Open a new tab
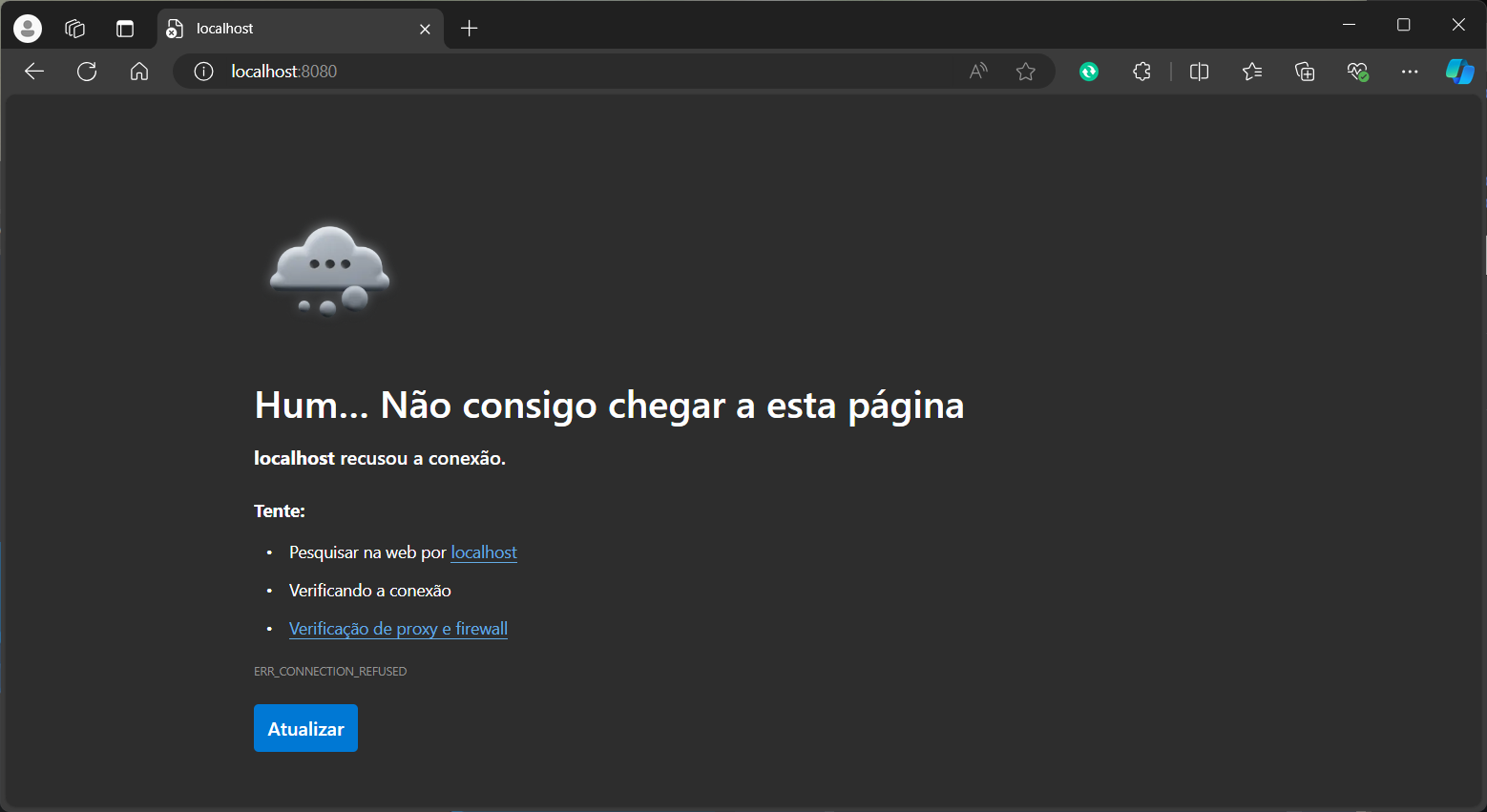1487x812 pixels. 469,29
